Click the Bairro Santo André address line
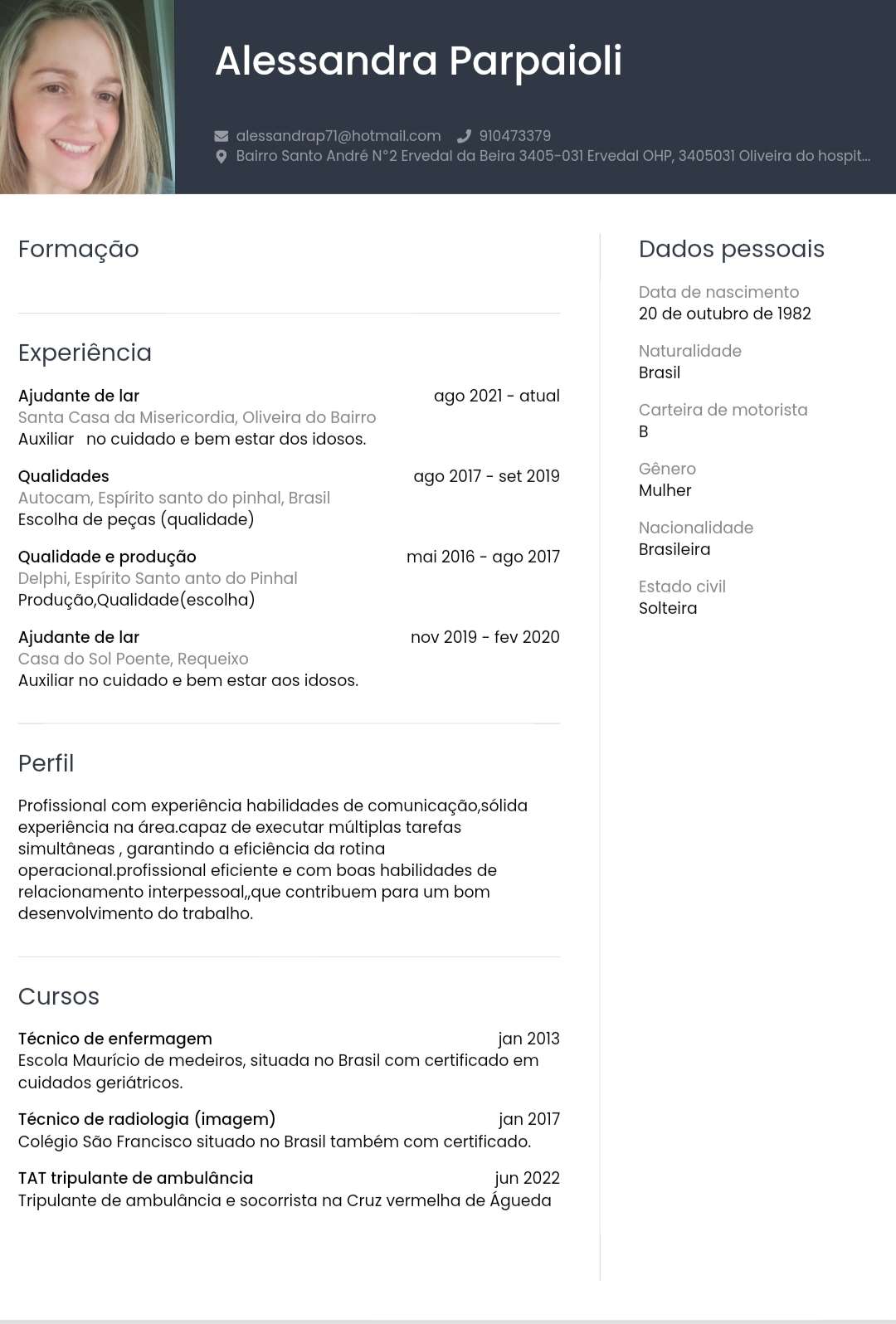896x1324 pixels. (x=553, y=156)
